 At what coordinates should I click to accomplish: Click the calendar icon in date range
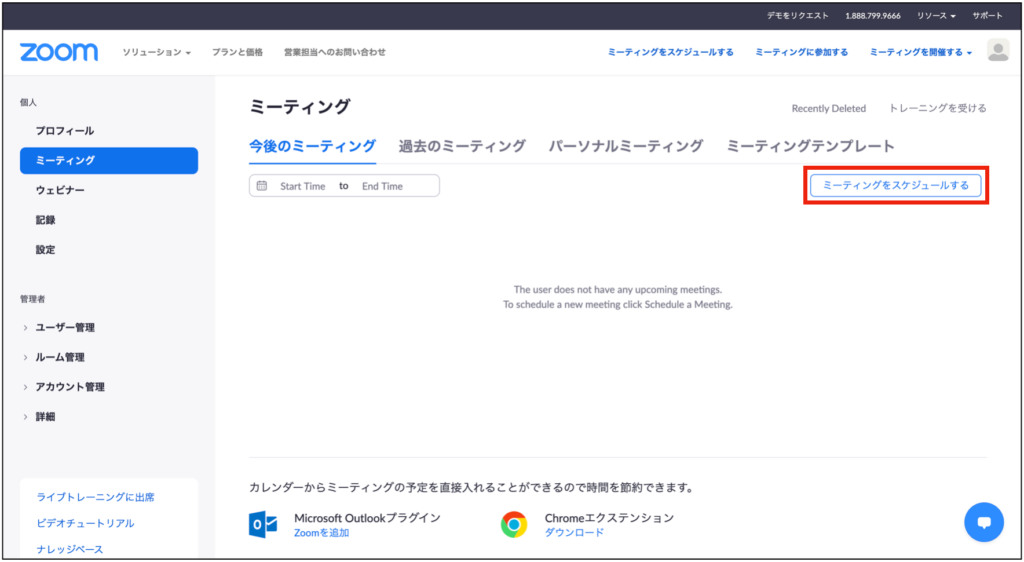pos(262,186)
